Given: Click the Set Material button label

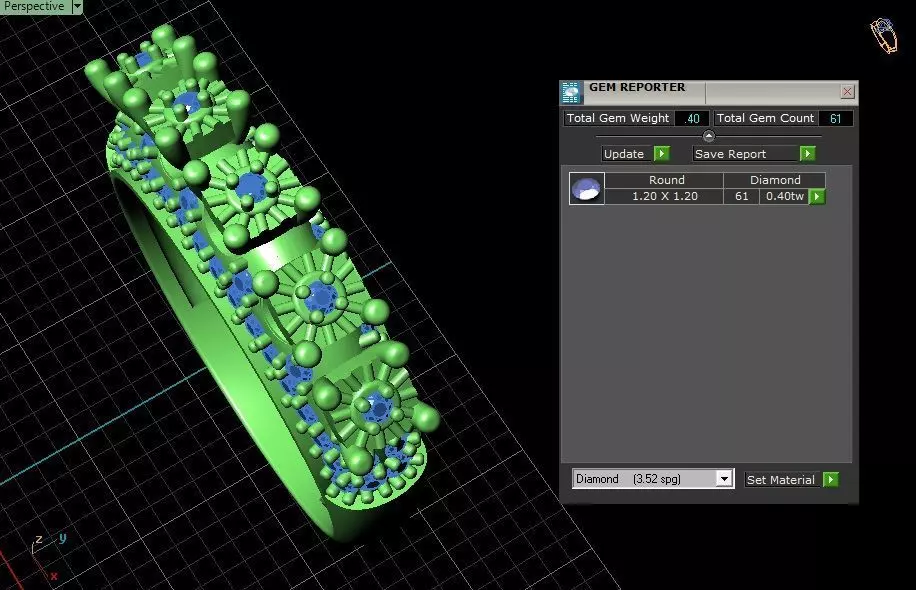Looking at the screenshot, I should pos(780,480).
